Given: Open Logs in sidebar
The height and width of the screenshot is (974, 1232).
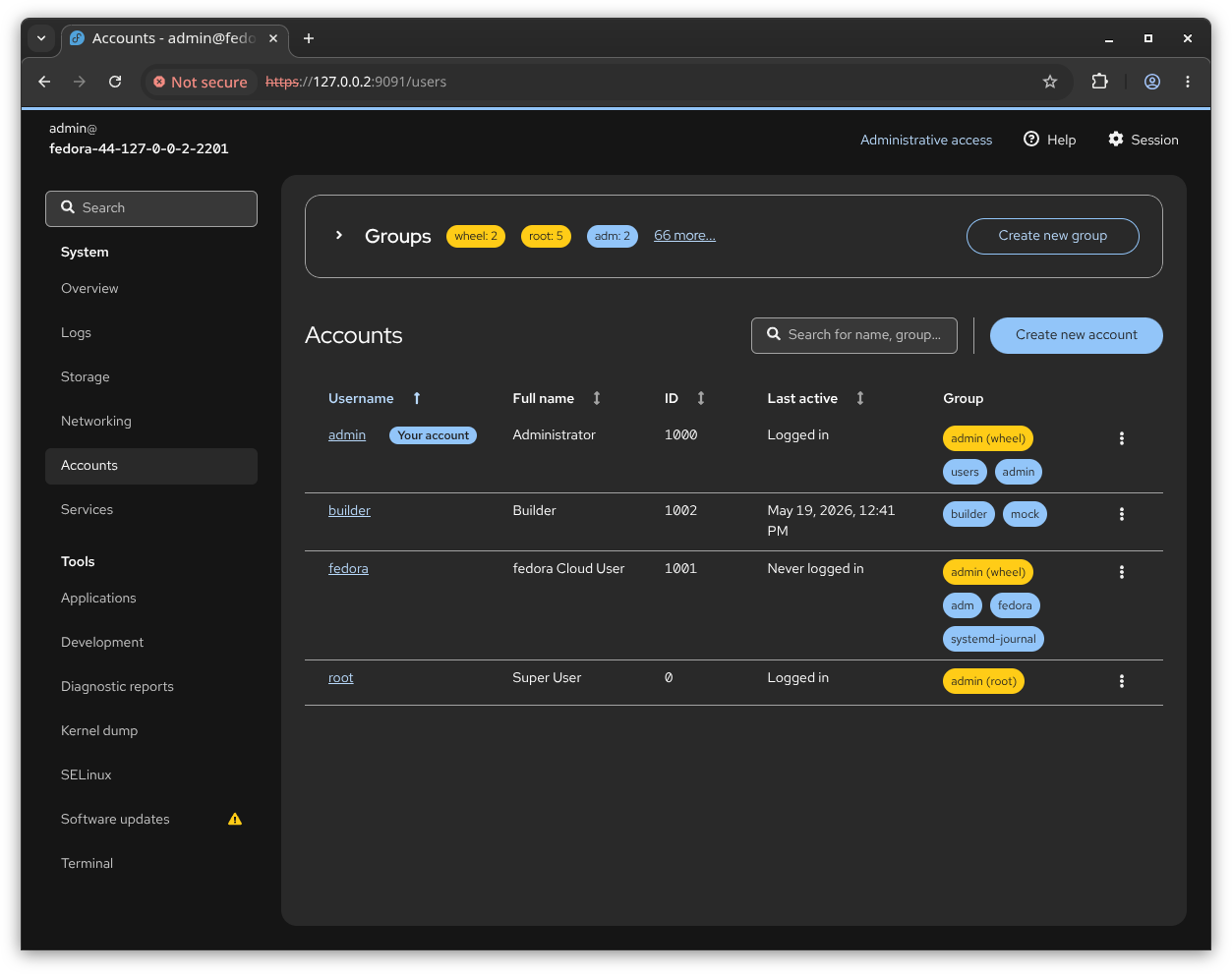Looking at the screenshot, I should (x=151, y=332).
